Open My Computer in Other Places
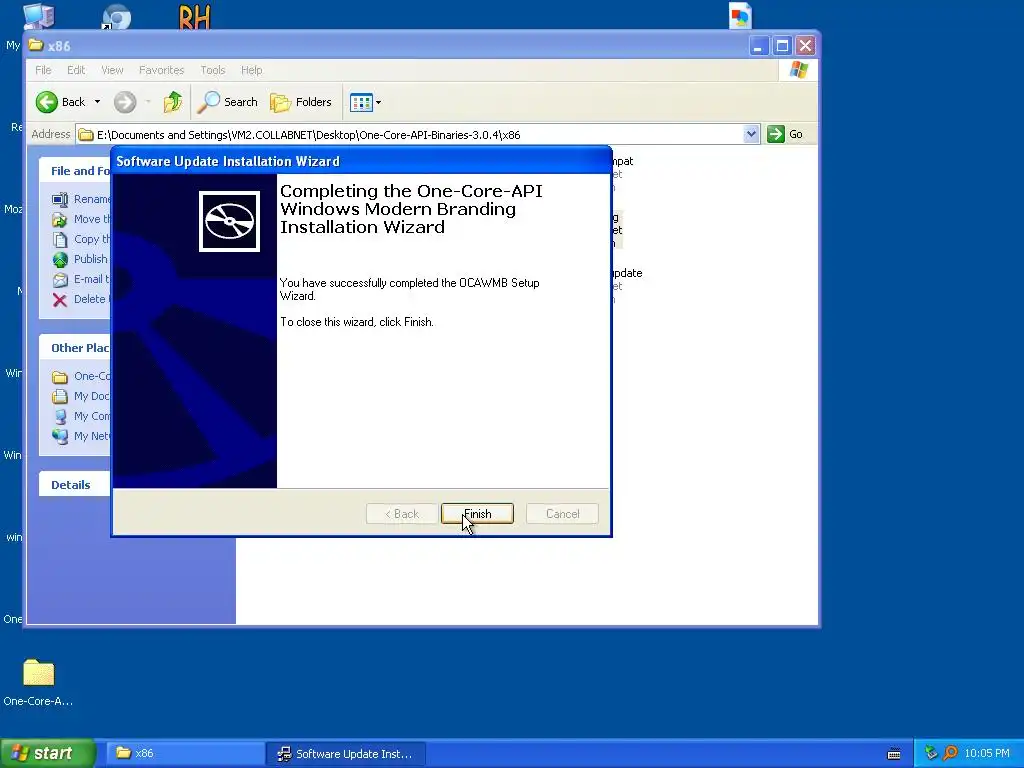 [x=81, y=416]
